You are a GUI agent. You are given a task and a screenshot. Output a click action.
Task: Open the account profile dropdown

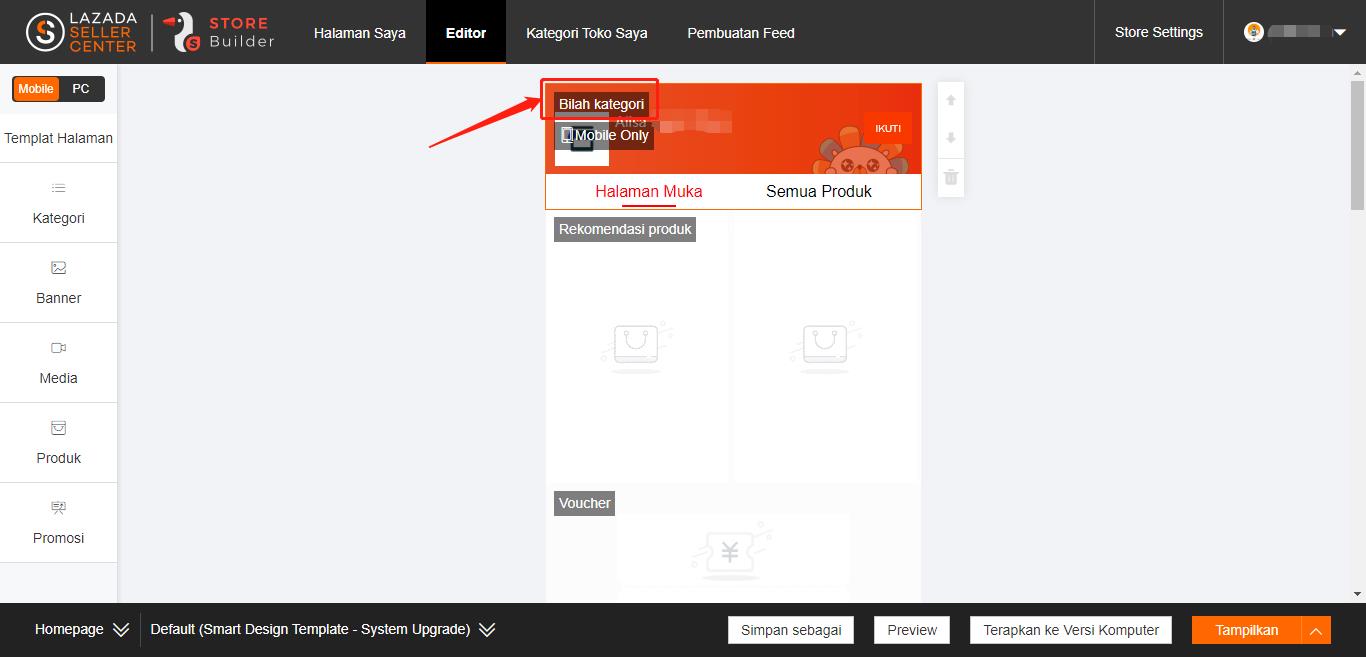(x=1339, y=32)
